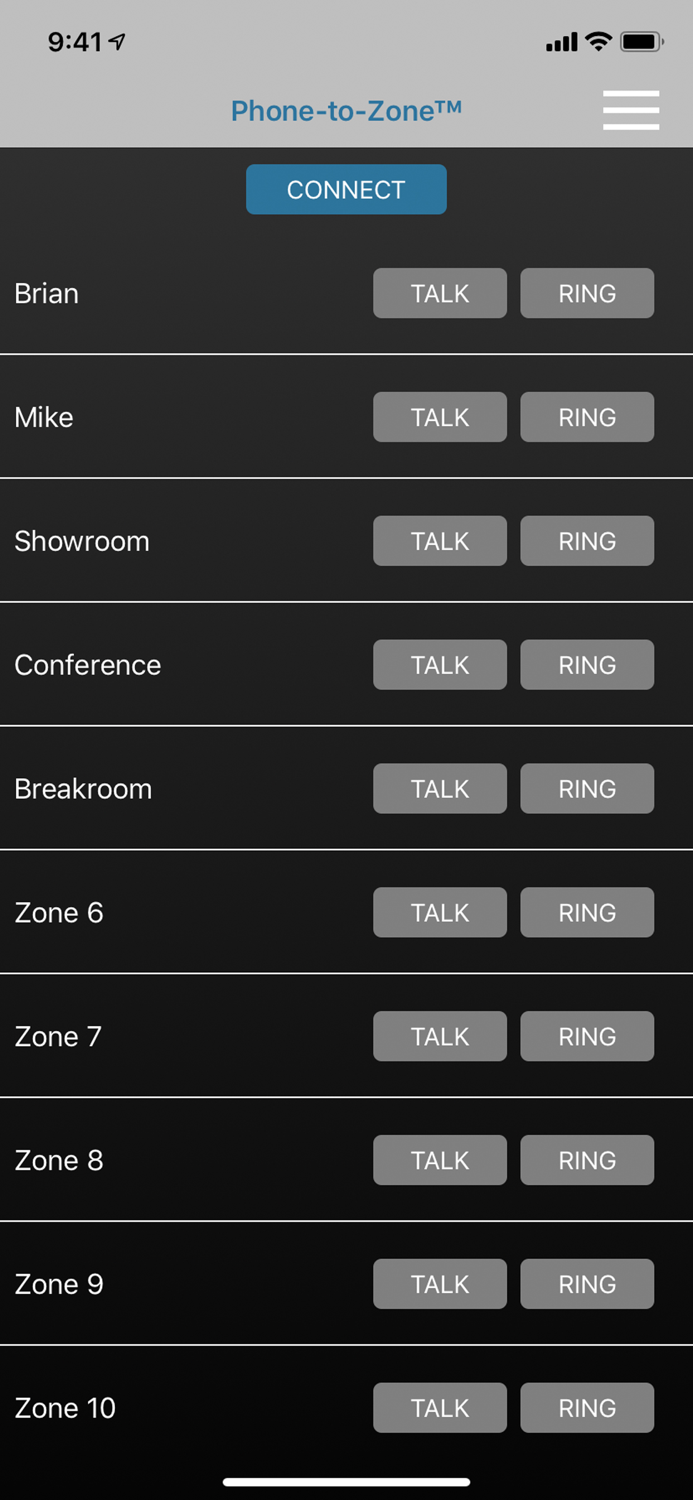Talk to Zone 10

[x=440, y=1407]
